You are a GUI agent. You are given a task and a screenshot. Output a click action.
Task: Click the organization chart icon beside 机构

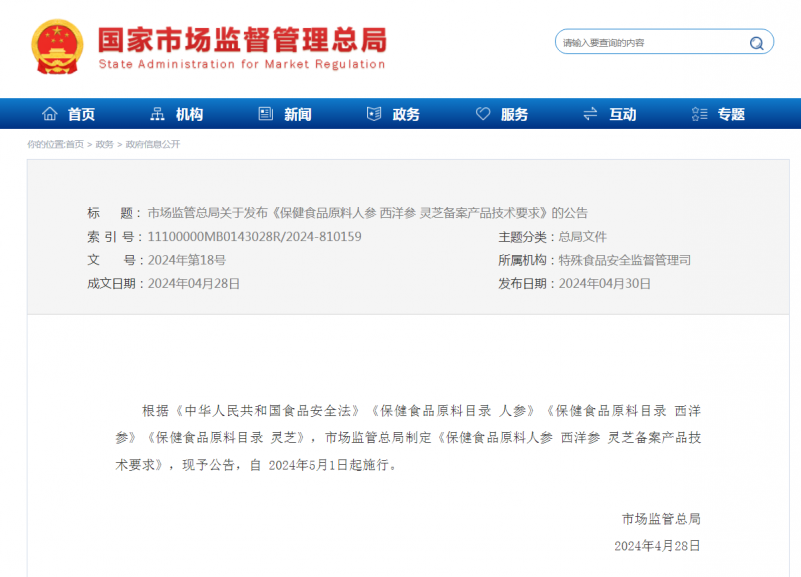pyautogui.click(x=157, y=113)
